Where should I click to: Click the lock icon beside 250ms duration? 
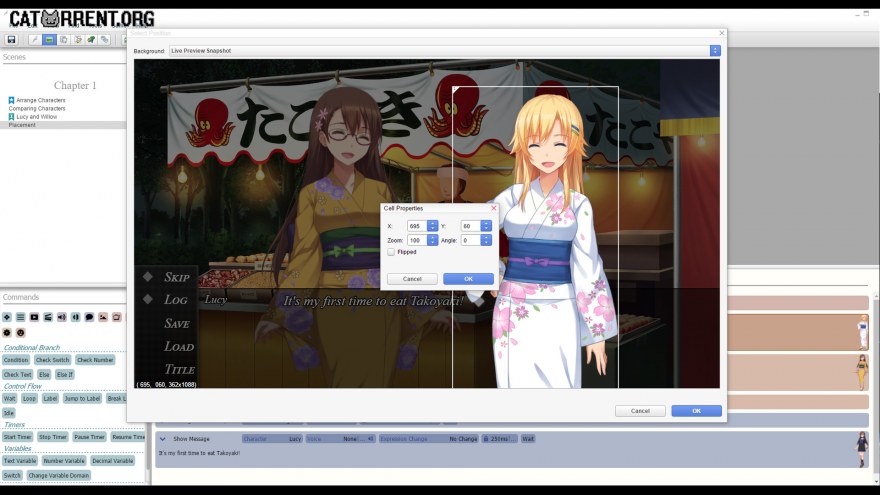tap(486, 439)
